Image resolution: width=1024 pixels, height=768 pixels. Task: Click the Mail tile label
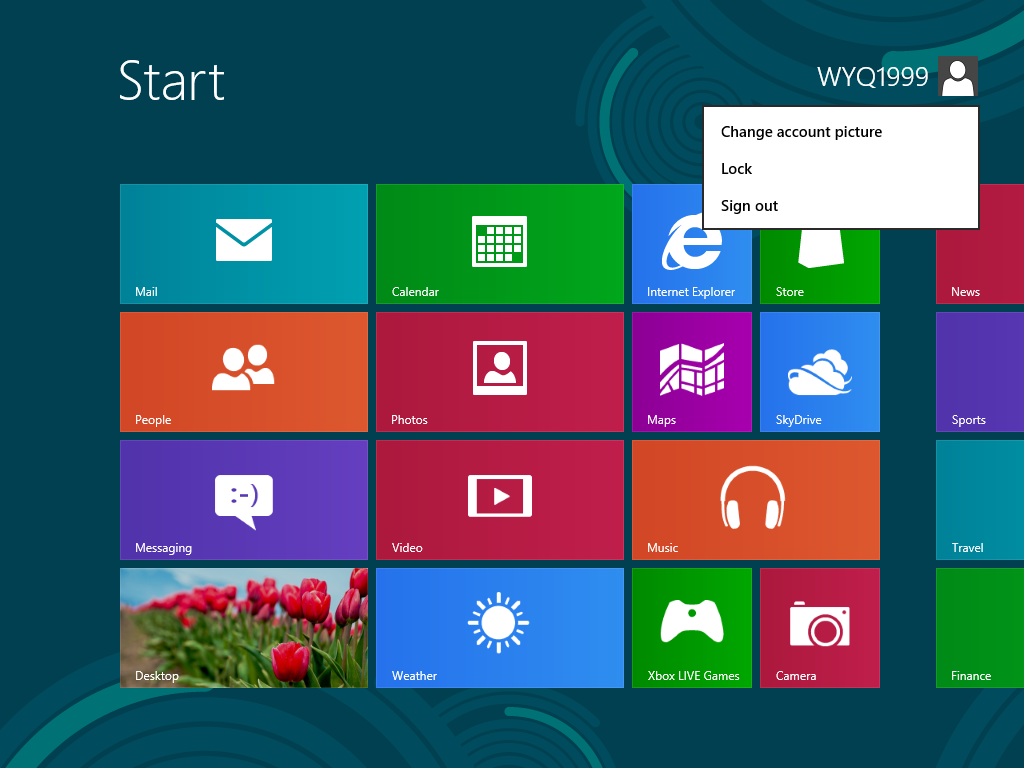click(146, 292)
